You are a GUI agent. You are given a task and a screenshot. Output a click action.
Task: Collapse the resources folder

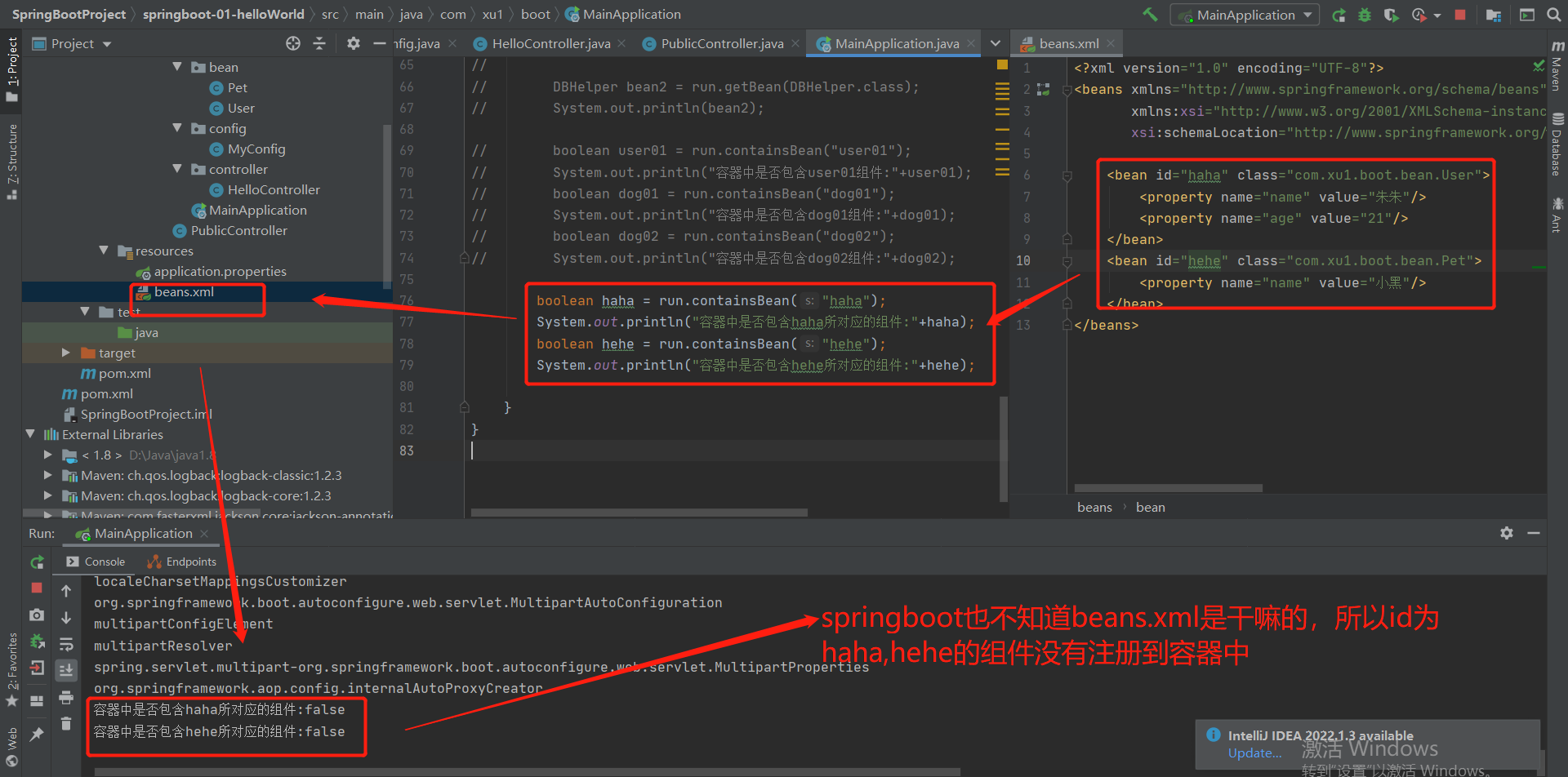[104, 251]
